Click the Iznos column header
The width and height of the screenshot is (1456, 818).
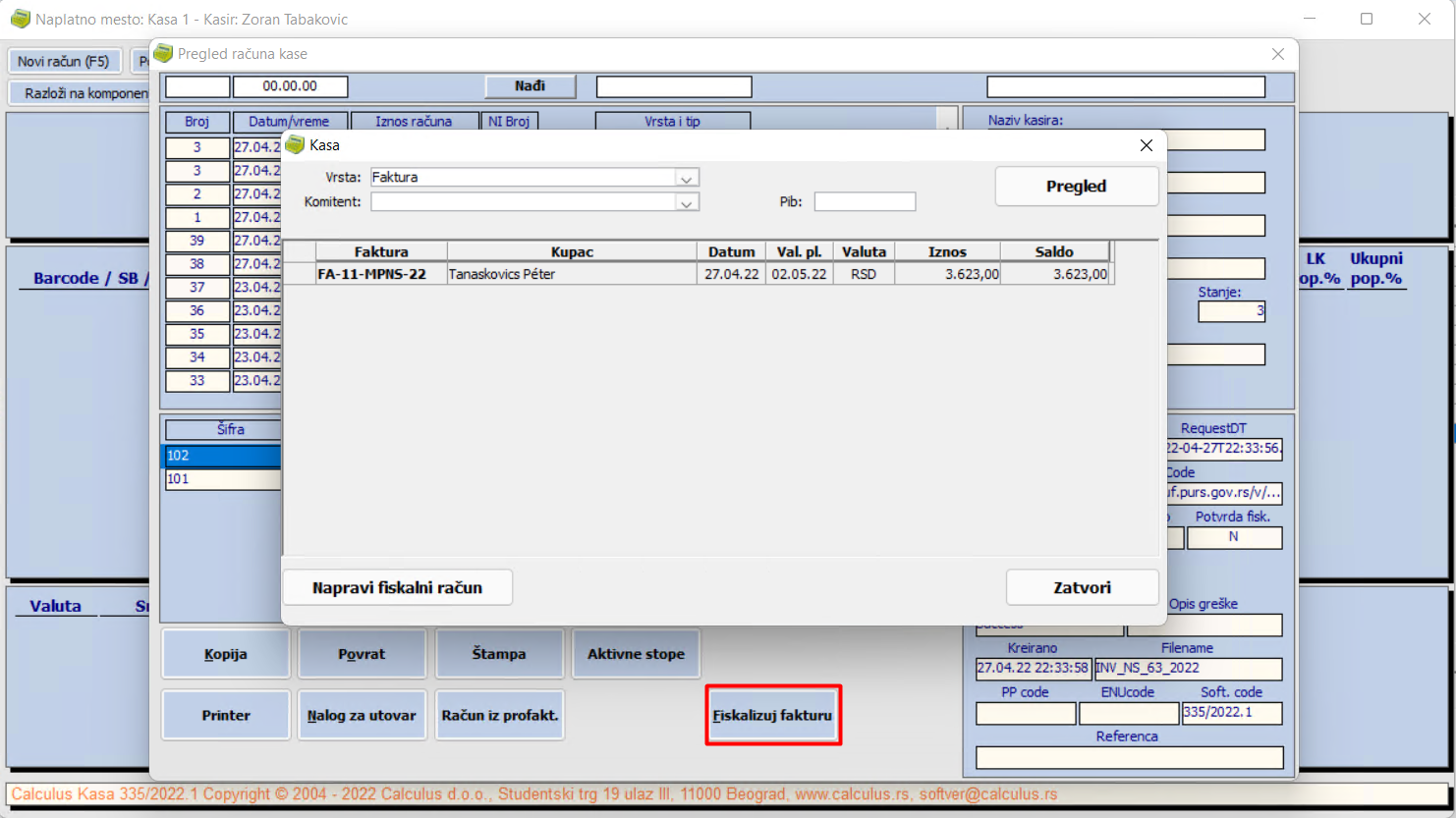(947, 251)
